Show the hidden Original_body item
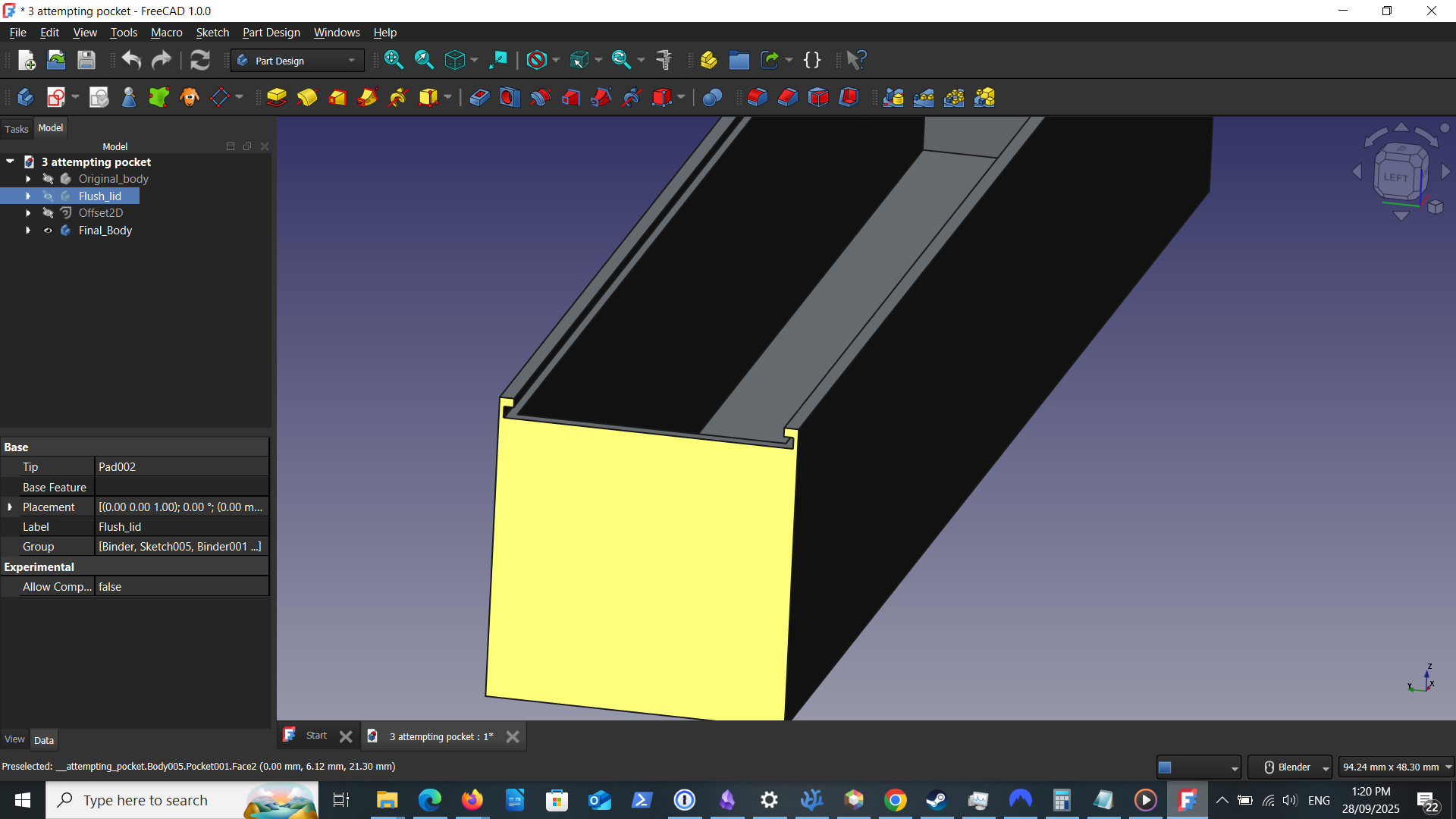 pyautogui.click(x=48, y=179)
